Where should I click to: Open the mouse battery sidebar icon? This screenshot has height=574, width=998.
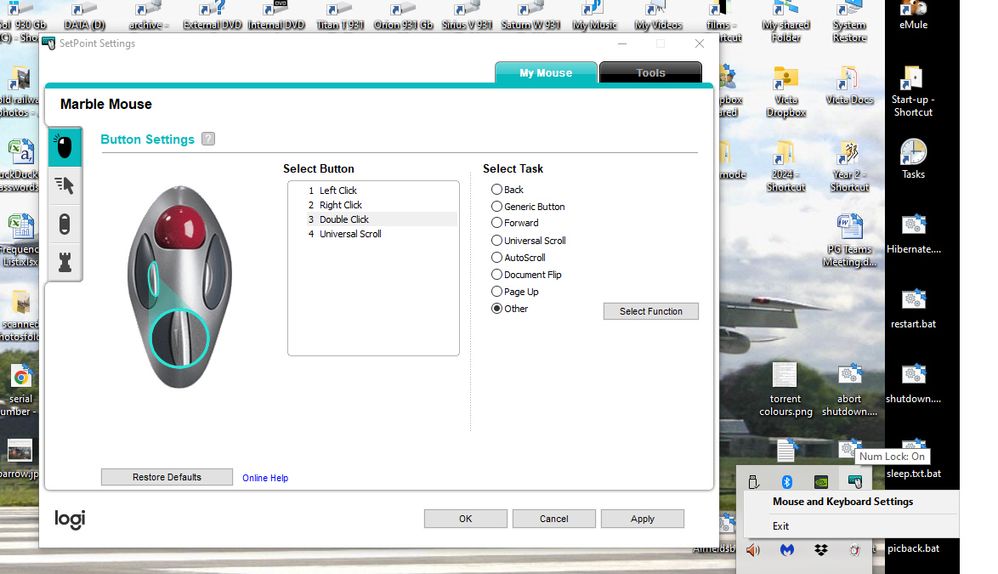click(64, 224)
